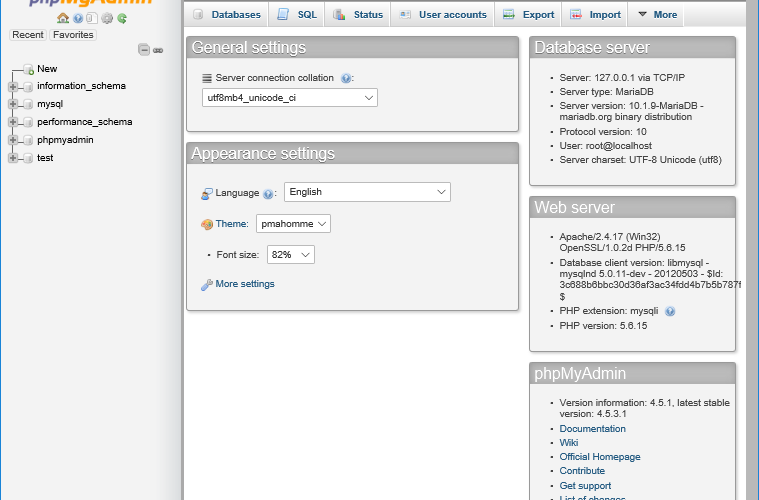759x500 pixels.
Task: Click the Recent button
Action: click(x=28, y=35)
